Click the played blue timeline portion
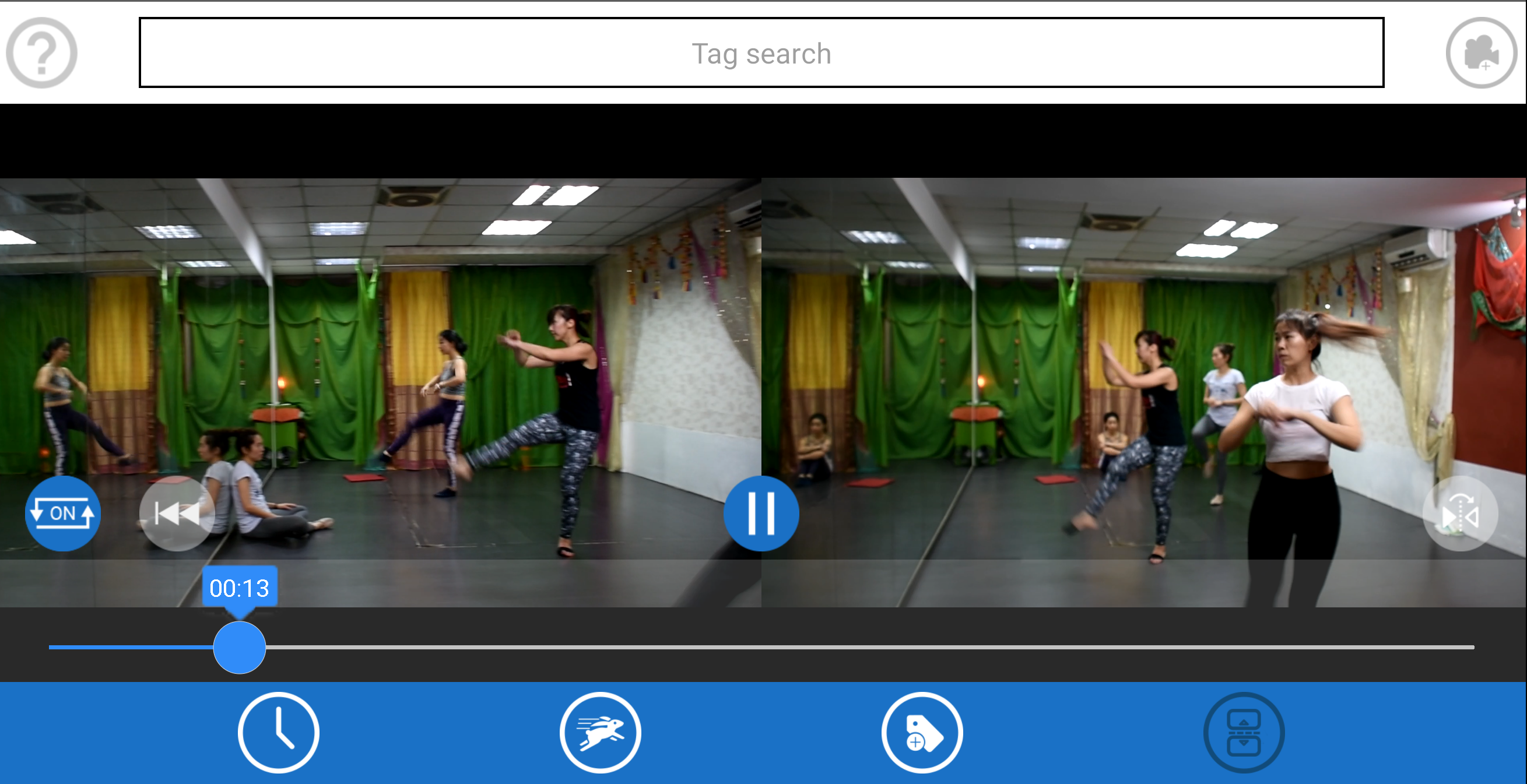The width and height of the screenshot is (1527, 784). 131,647
